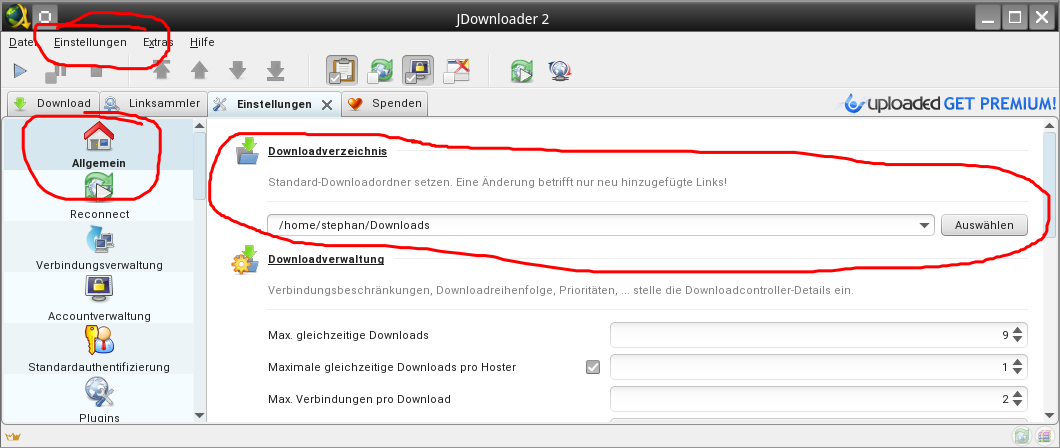
Task: Open Verbindungsverwaltung settings category
Action: (99, 247)
